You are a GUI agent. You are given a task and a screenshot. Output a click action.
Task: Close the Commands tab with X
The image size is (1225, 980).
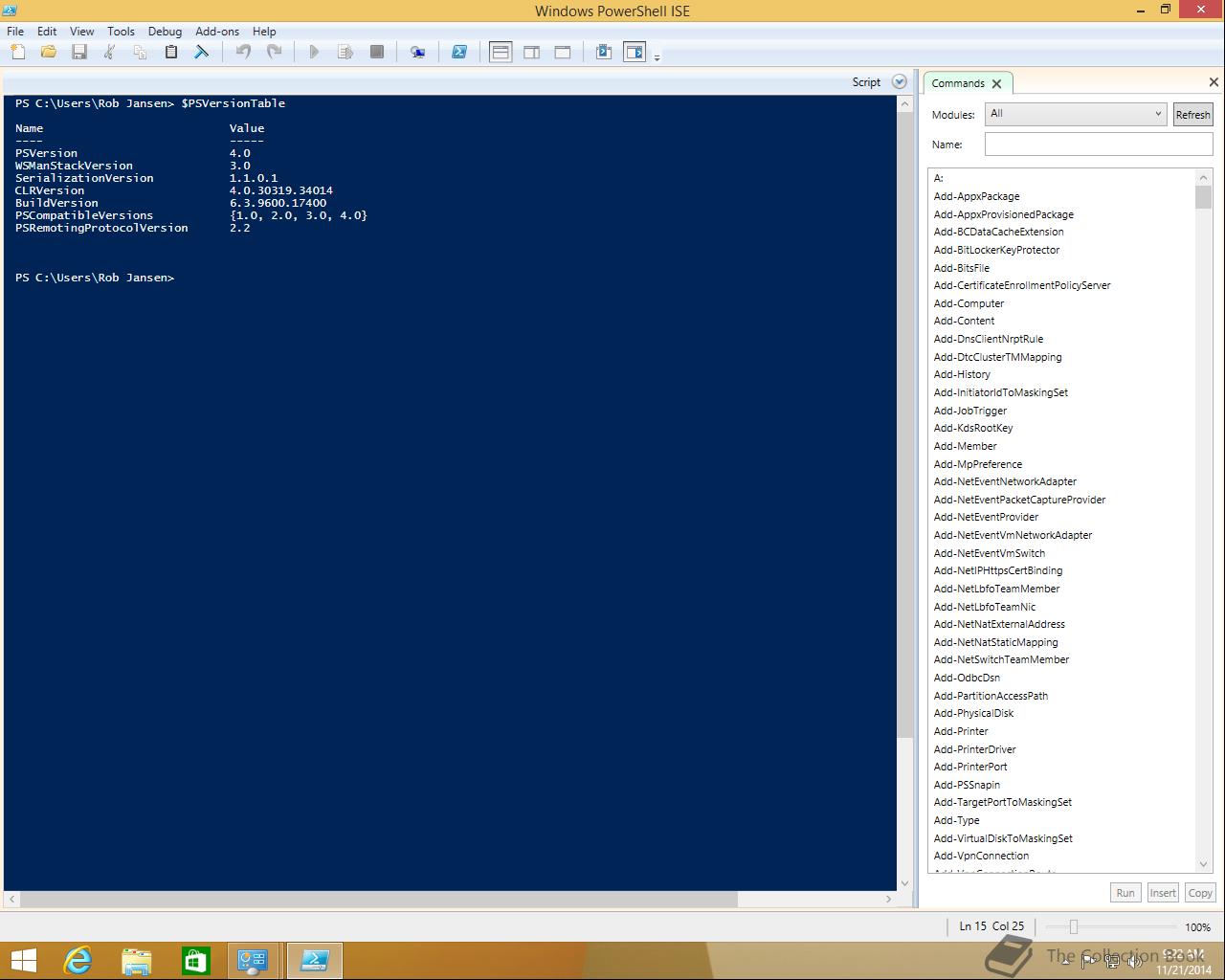tap(996, 84)
